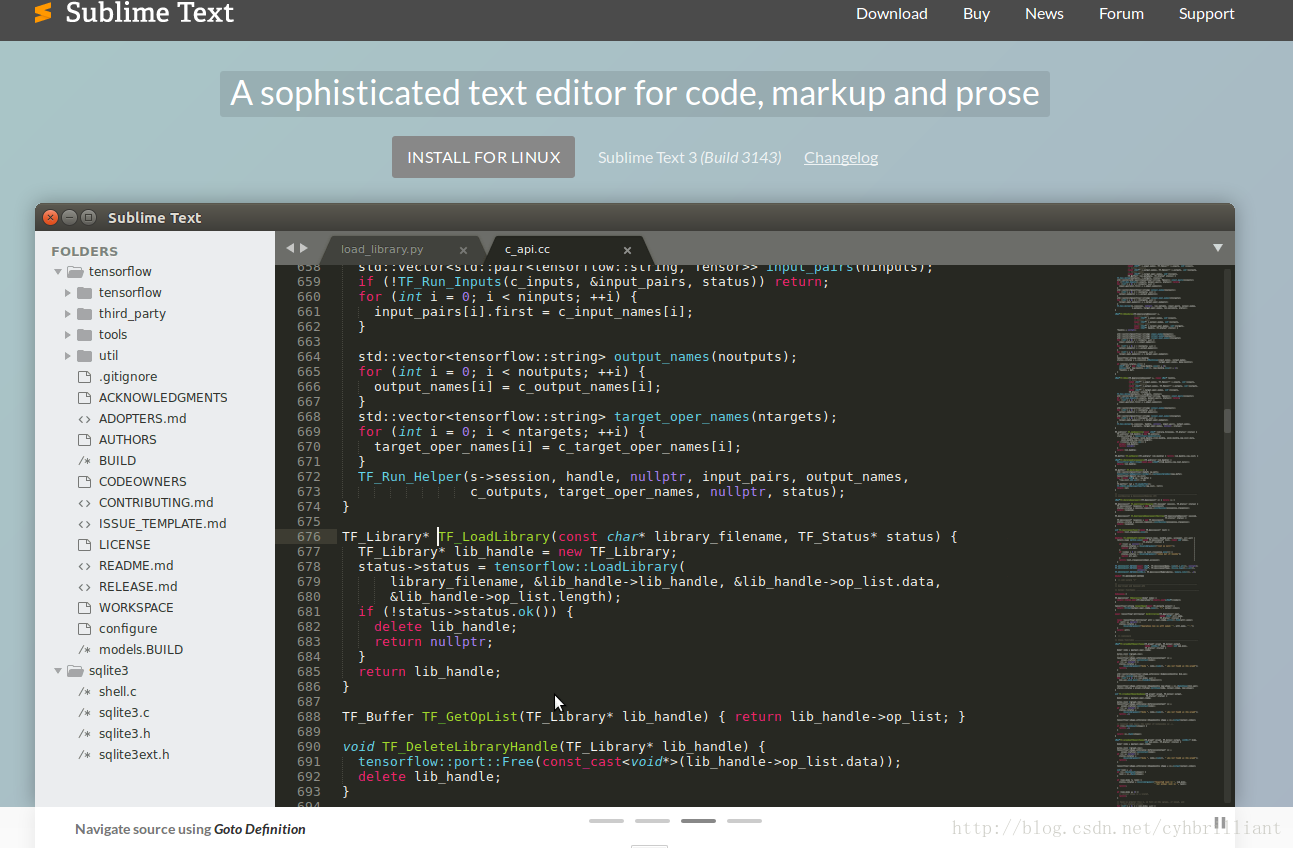Image resolution: width=1293 pixels, height=848 pixels.
Task: Open the Forum link
Action: (x=1121, y=13)
